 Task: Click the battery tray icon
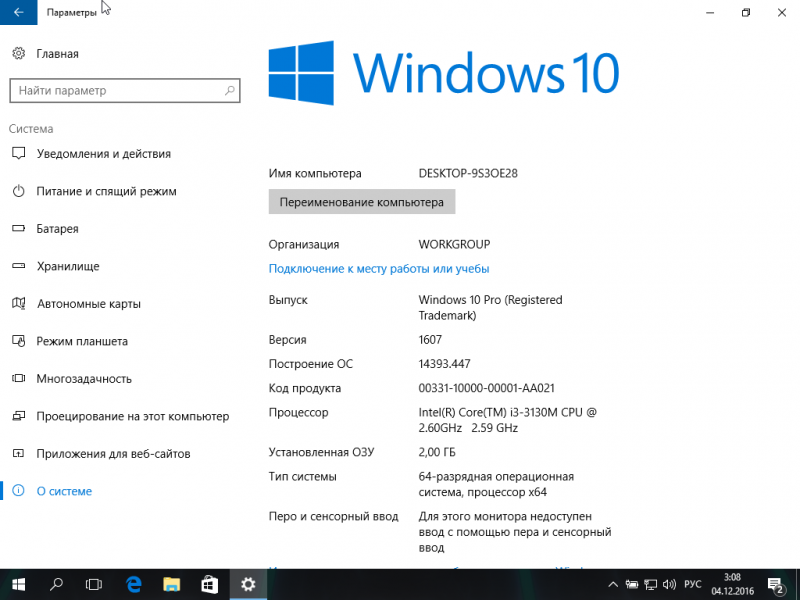click(x=632, y=585)
